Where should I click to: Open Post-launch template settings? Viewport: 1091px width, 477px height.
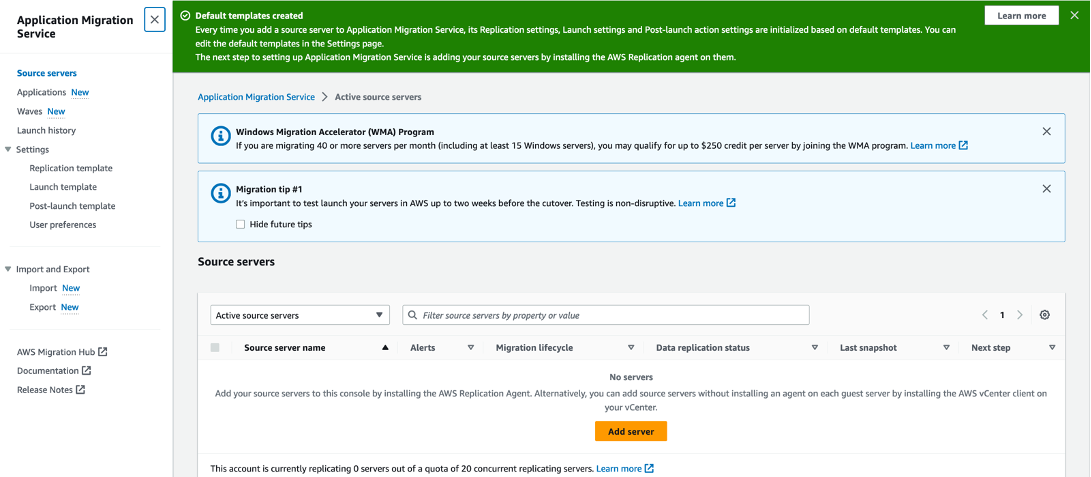[x=72, y=206]
